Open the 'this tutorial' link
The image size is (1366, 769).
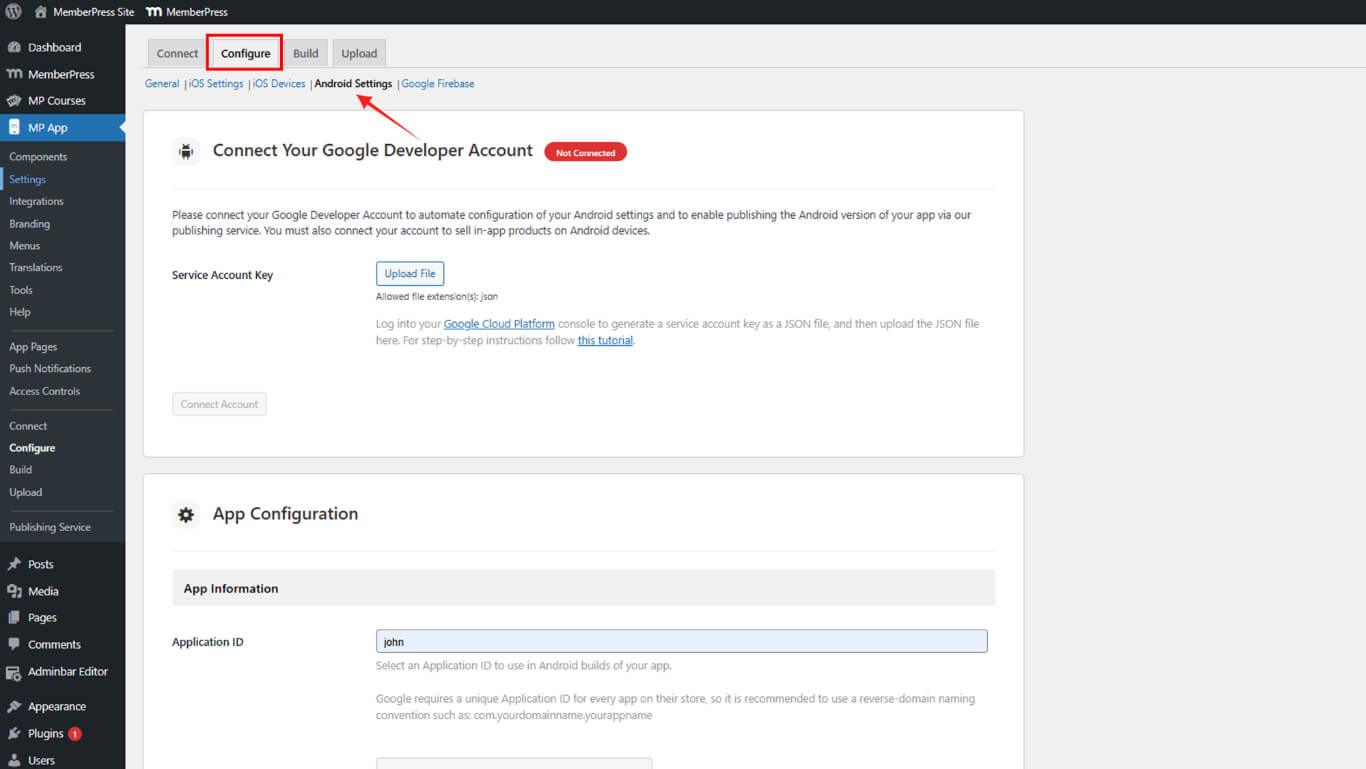pos(605,341)
